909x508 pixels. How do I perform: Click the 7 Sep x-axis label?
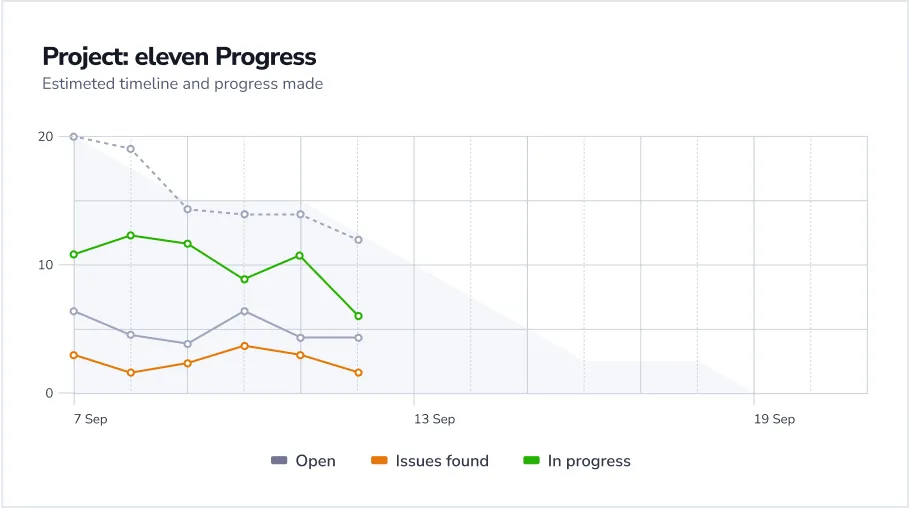[90, 419]
